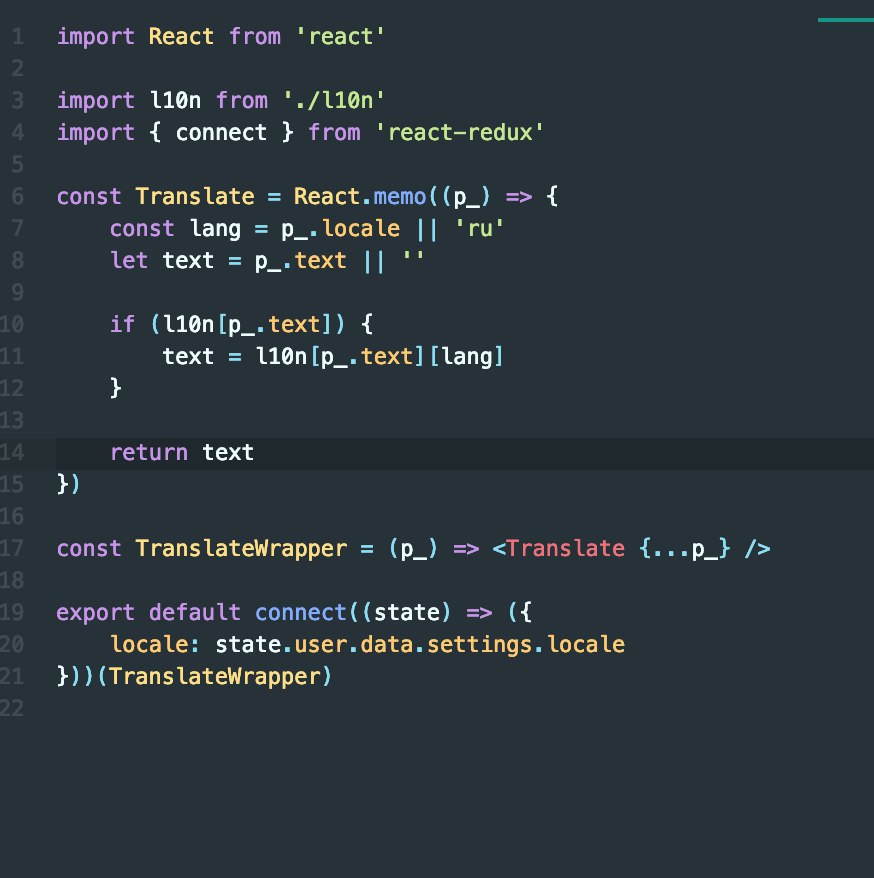Viewport: 874px width, 878px height.
Task: Click data property on line 20
Action: pos(387,645)
